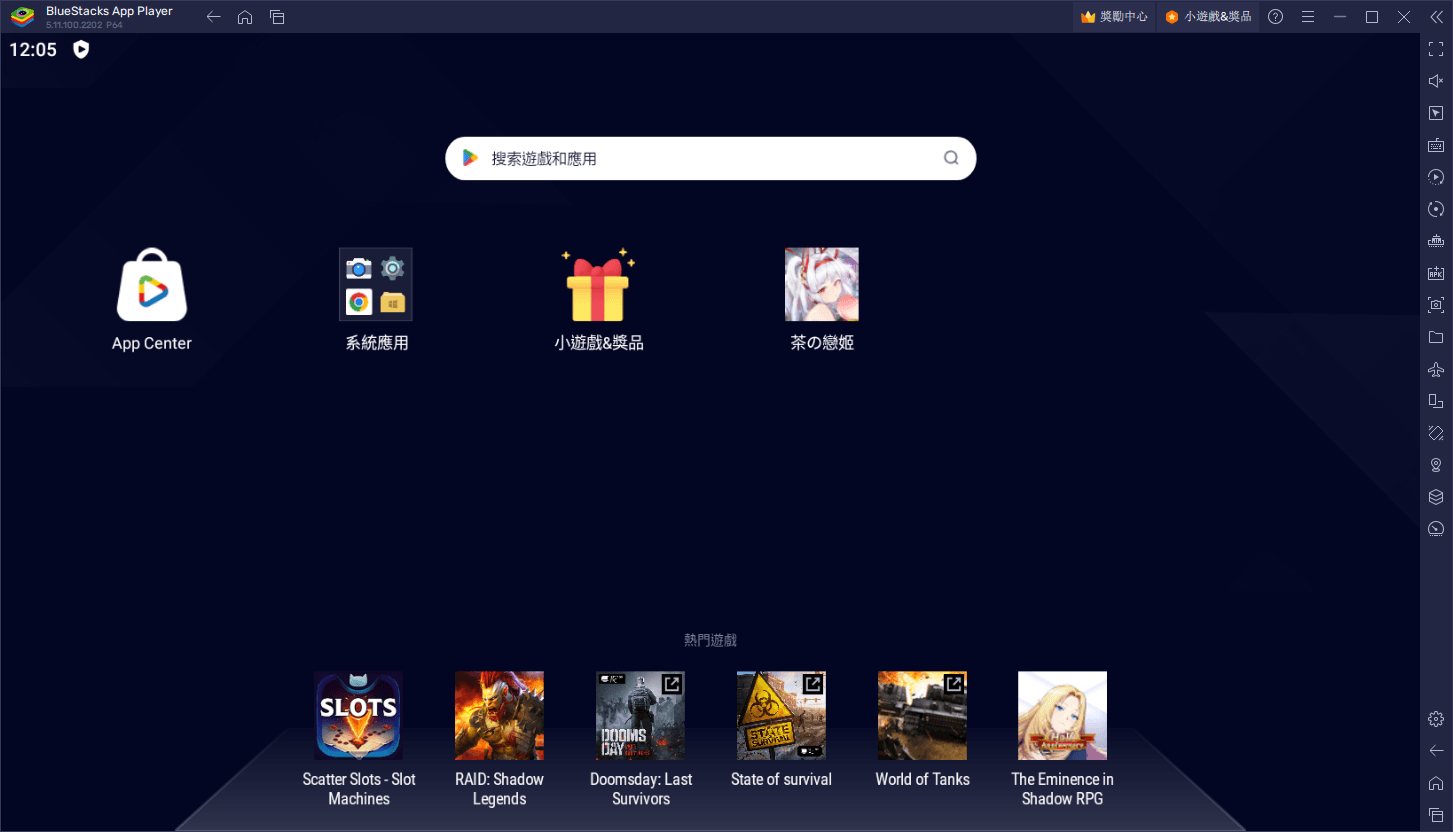1453x832 pixels.
Task: Click the shield icon next to the clock
Action: click(x=81, y=49)
